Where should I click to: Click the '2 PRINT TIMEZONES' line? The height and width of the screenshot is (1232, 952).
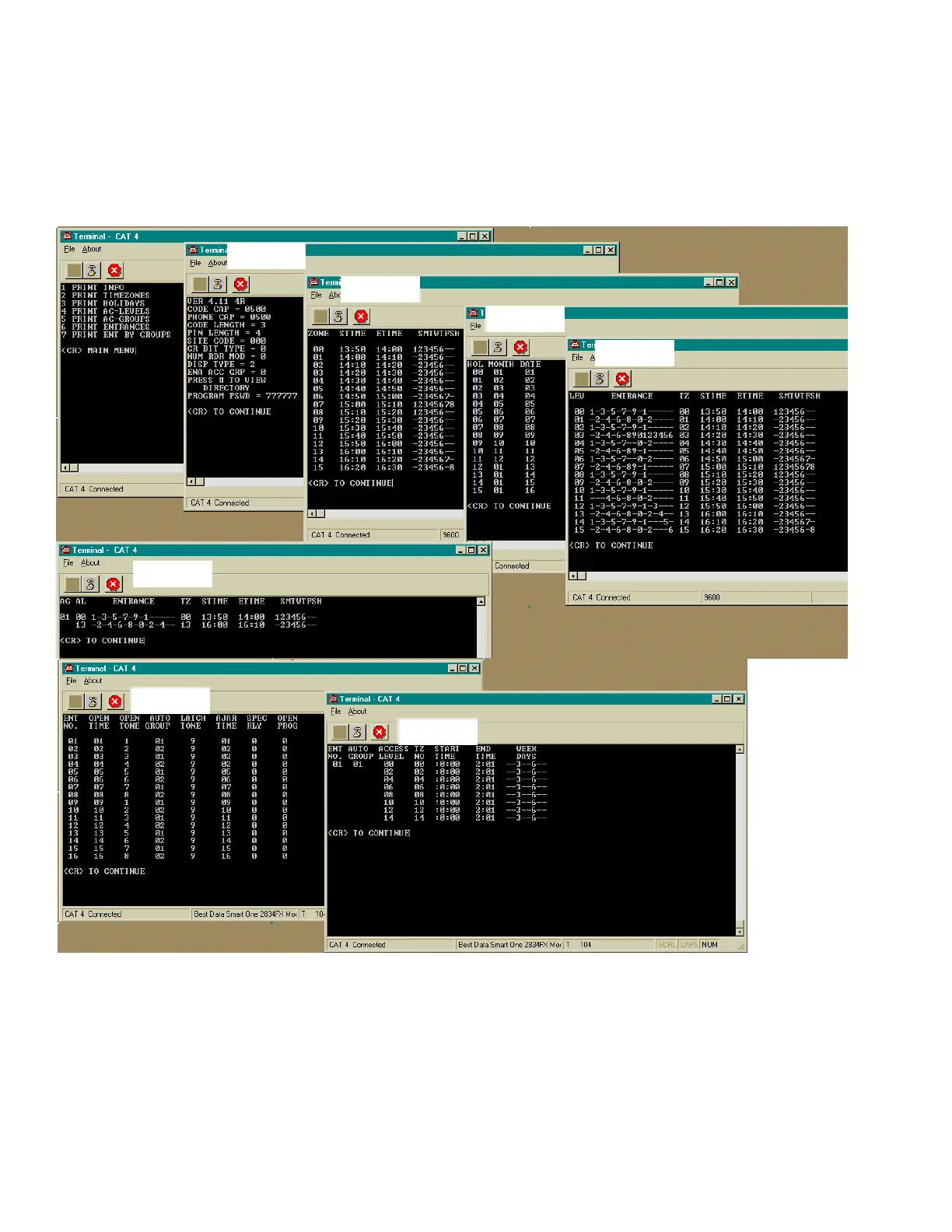[x=105, y=296]
